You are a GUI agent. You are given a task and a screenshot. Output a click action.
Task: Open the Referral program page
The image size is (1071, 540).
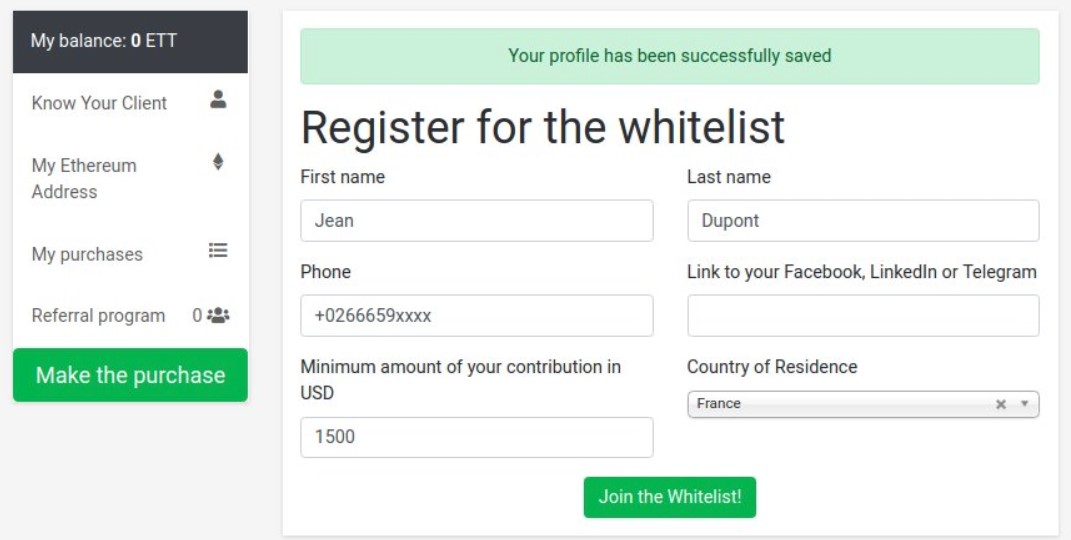[x=130, y=315]
